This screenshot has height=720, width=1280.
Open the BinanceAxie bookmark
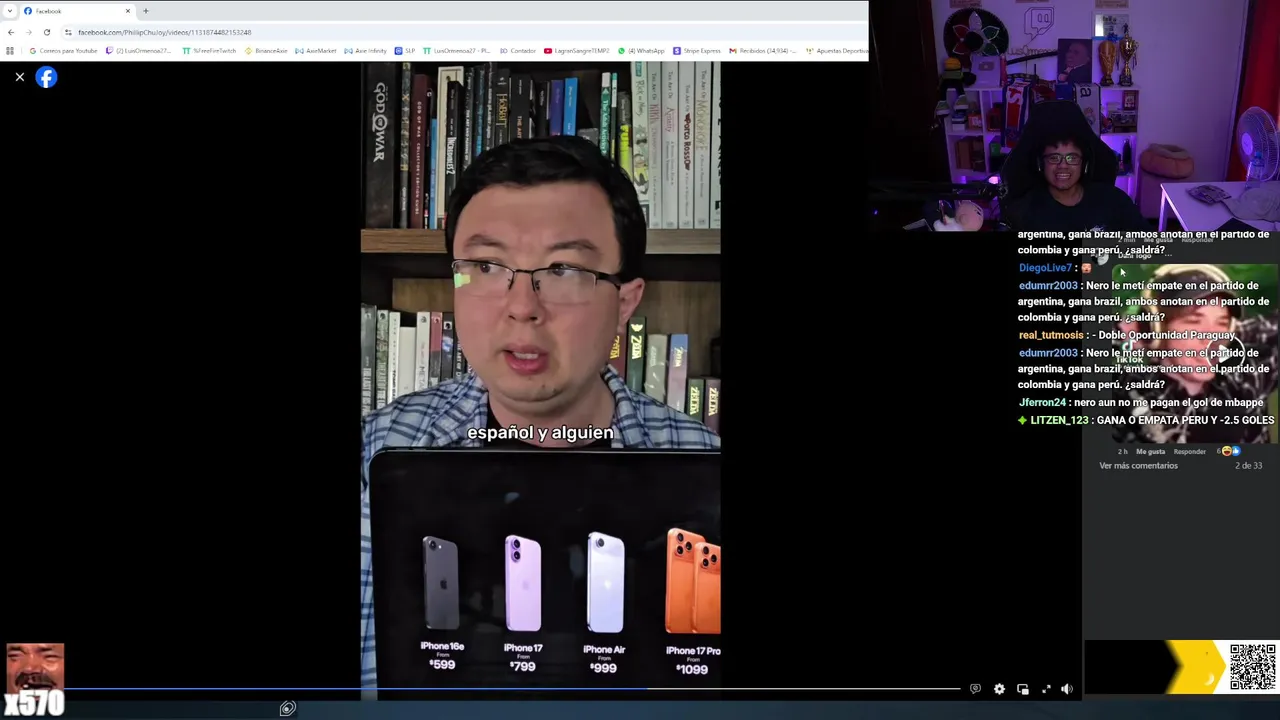point(266,51)
